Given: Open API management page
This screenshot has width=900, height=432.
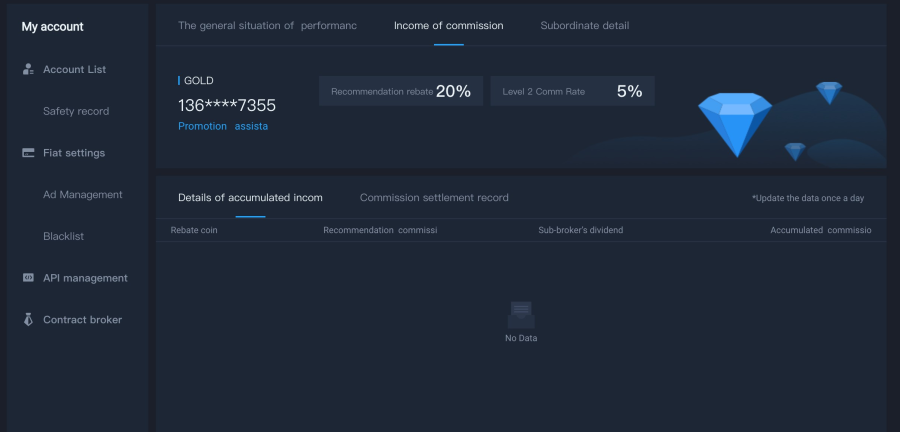Looking at the screenshot, I should pyautogui.click(x=86, y=278).
